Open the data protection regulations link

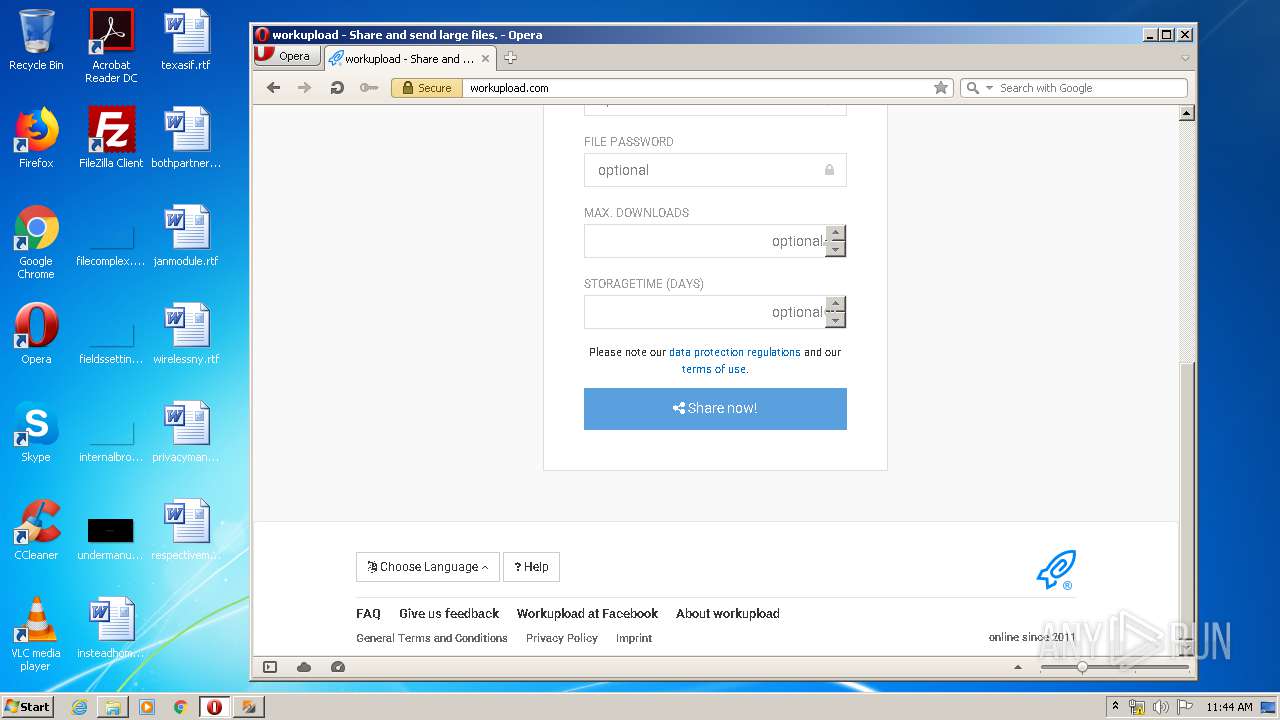[735, 352]
